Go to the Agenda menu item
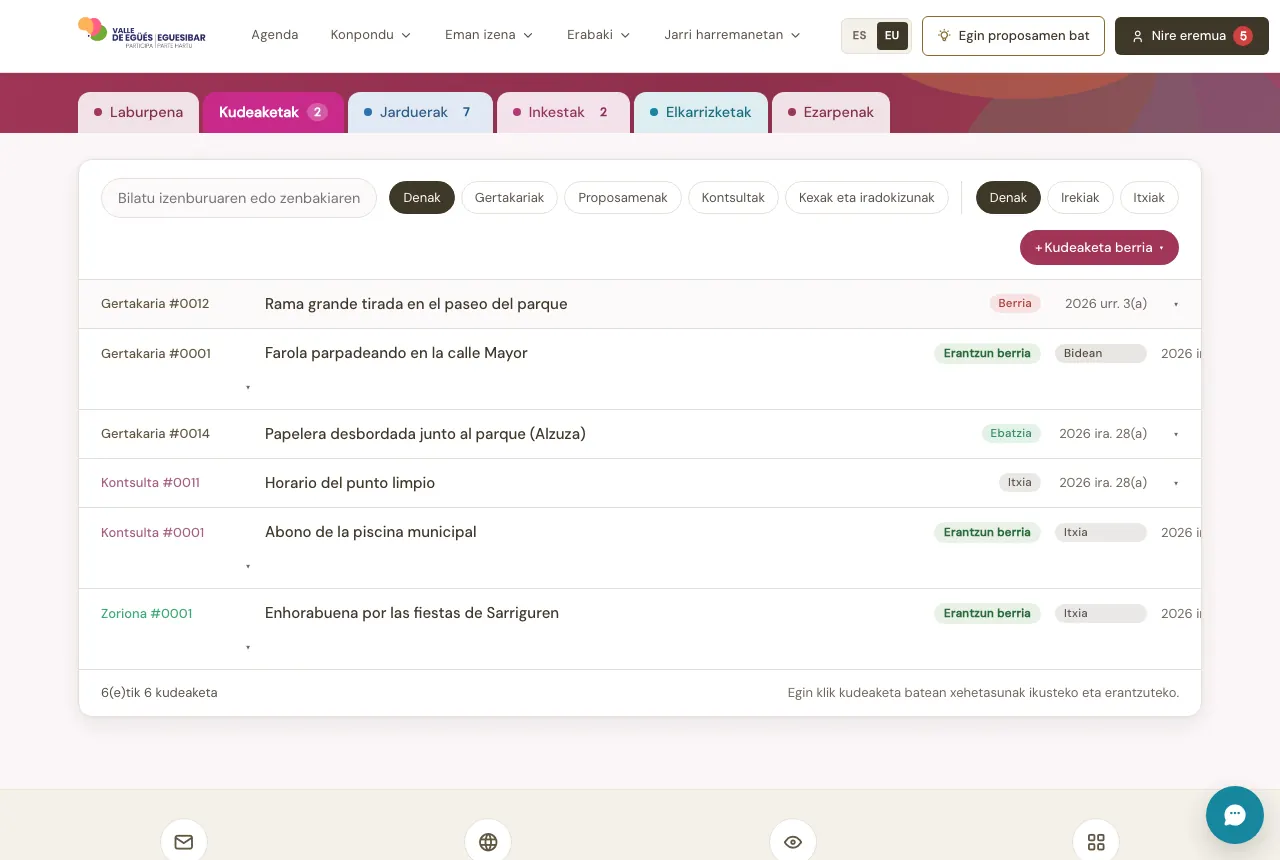 (275, 35)
